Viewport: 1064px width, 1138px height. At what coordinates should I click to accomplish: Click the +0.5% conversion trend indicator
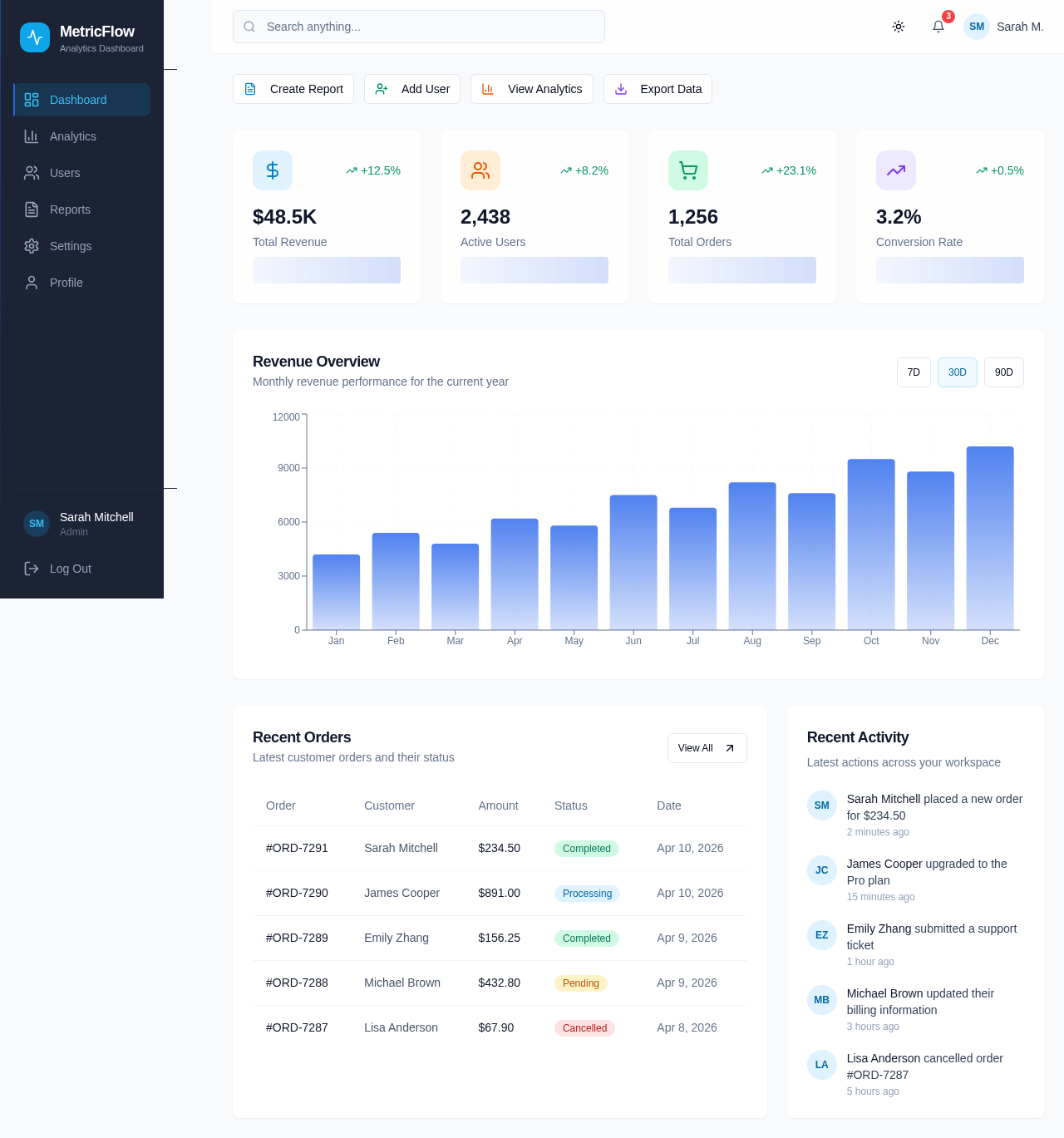point(1000,170)
